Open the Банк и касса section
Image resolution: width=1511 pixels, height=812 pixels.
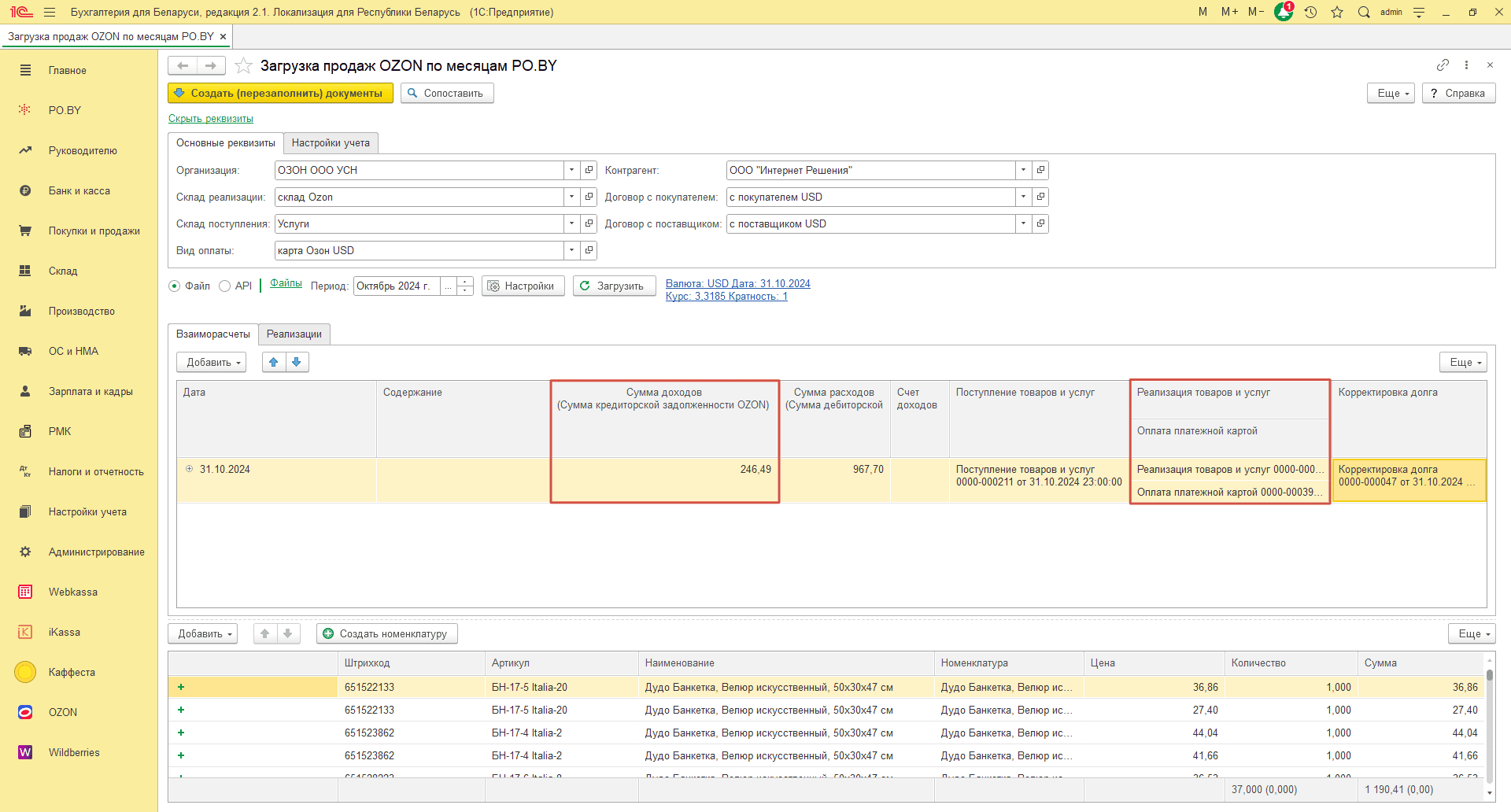pos(79,190)
